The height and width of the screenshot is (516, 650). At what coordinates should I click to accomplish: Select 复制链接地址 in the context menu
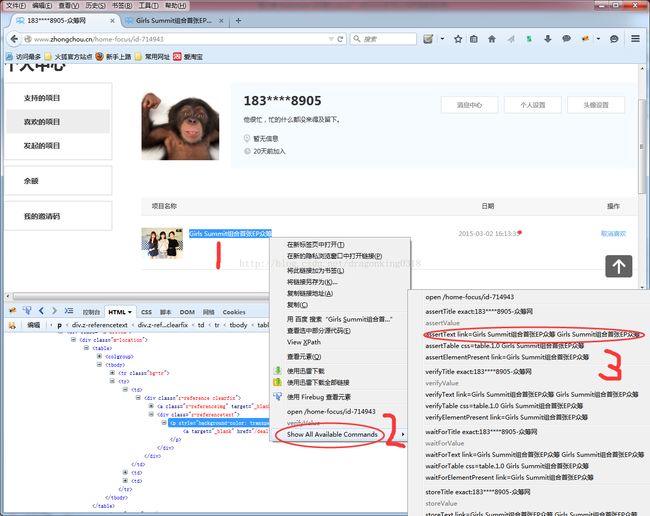tap(310, 293)
